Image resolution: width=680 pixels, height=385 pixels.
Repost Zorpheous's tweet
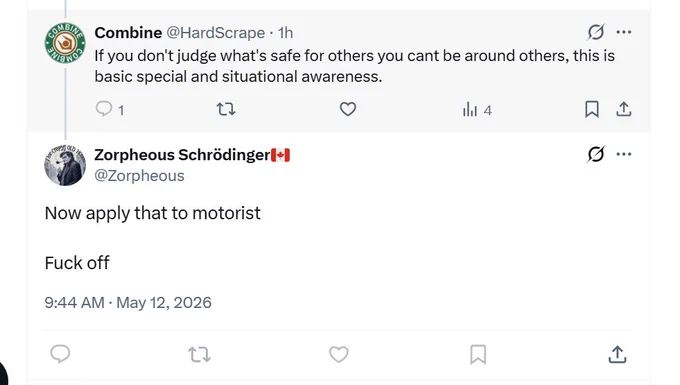click(x=199, y=354)
